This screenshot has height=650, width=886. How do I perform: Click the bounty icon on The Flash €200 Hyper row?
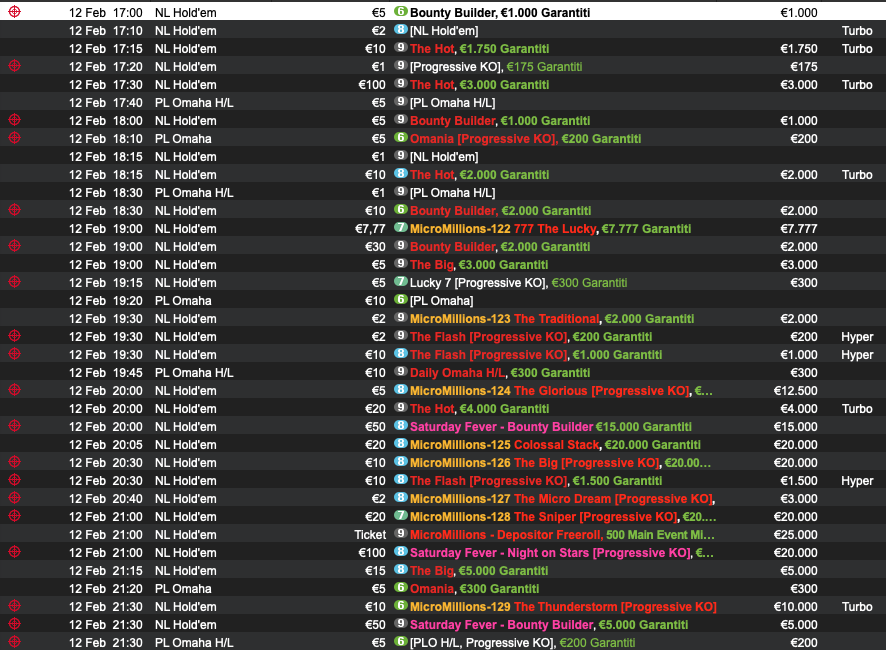pos(15,336)
